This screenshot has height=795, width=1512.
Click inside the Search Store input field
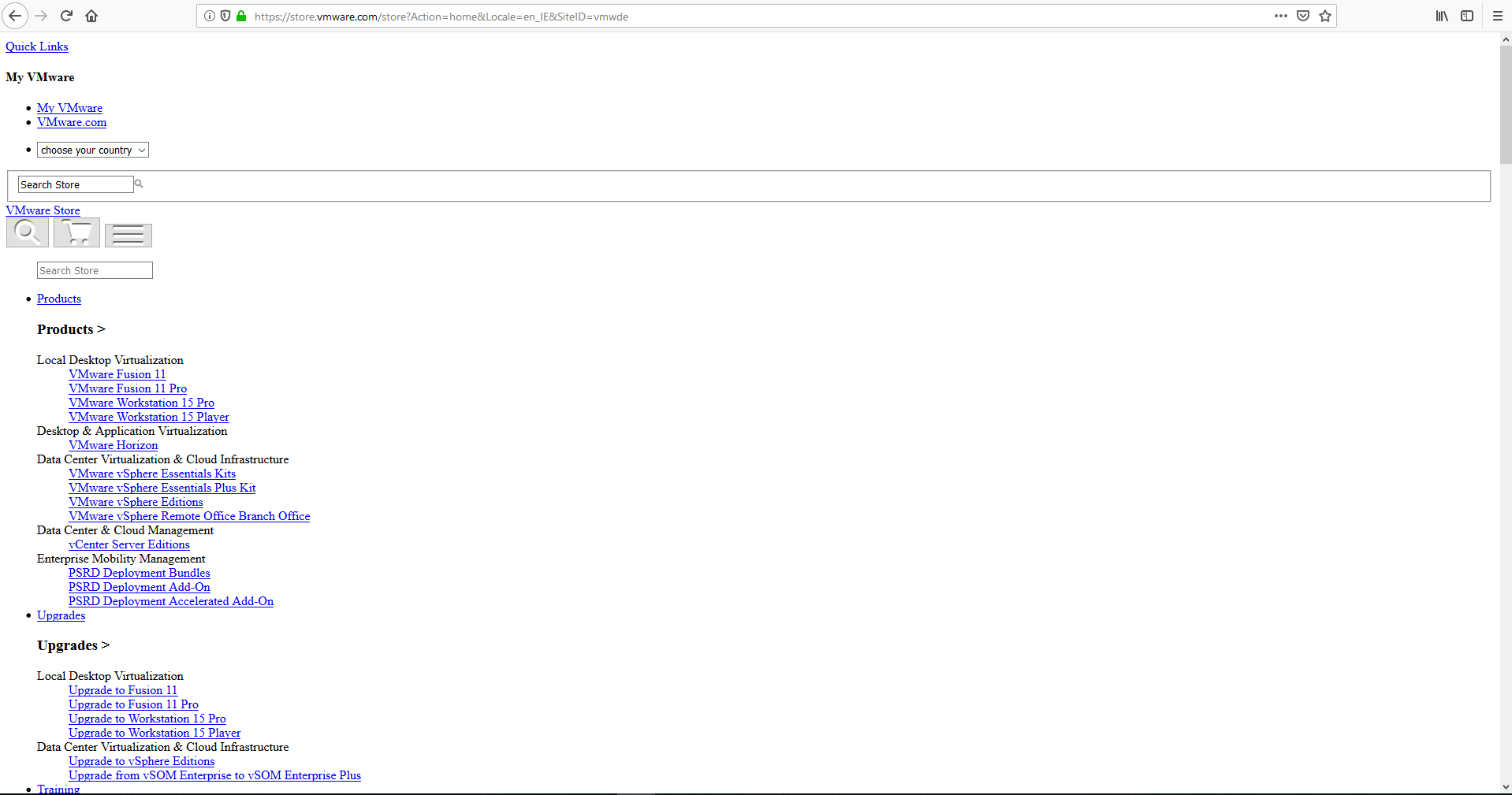(75, 184)
